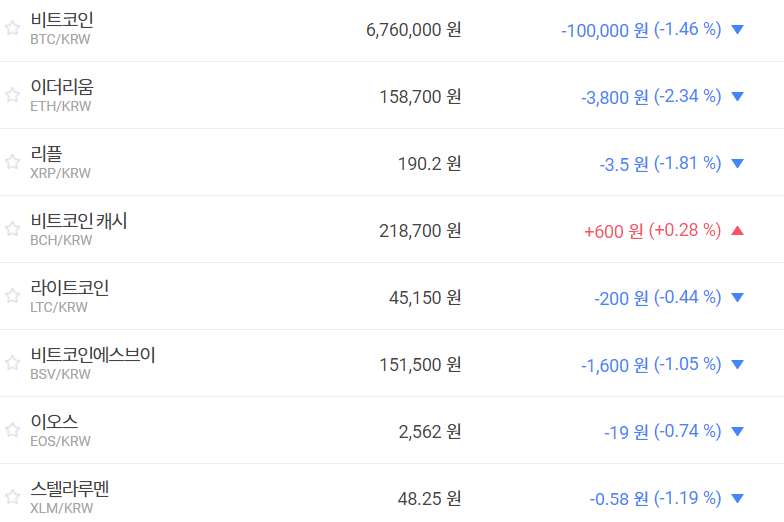784x522 pixels.
Task: Open the 비트코인 coin name link
Action: point(62,20)
